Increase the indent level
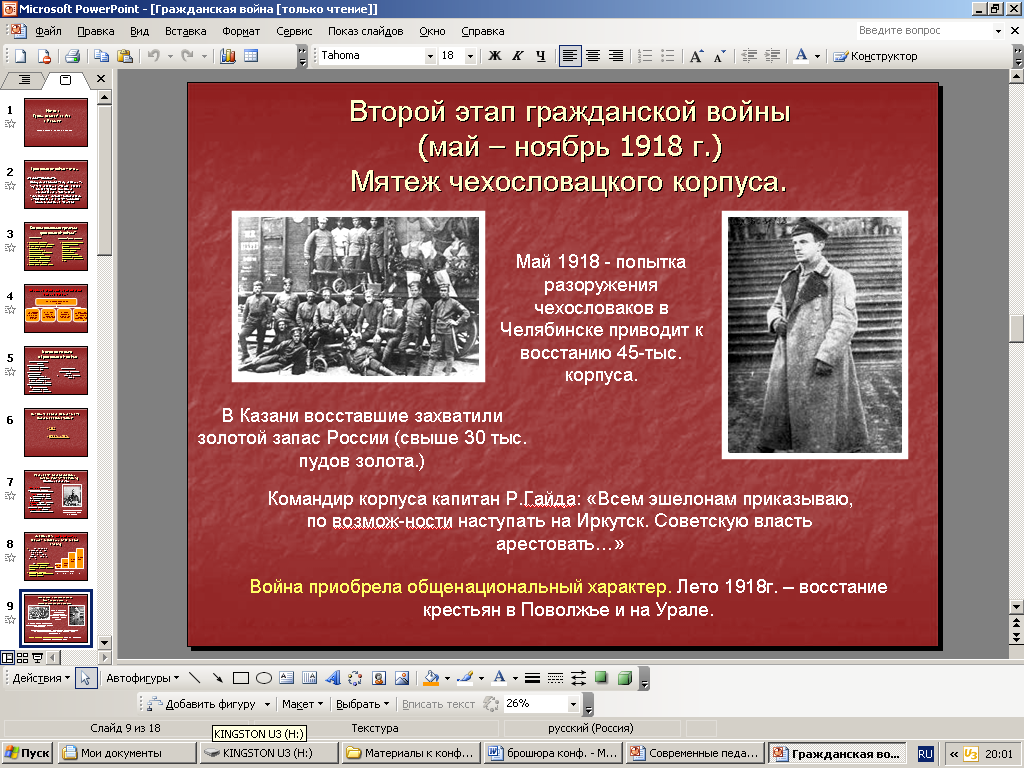The height and width of the screenshot is (768, 1024). [772, 56]
